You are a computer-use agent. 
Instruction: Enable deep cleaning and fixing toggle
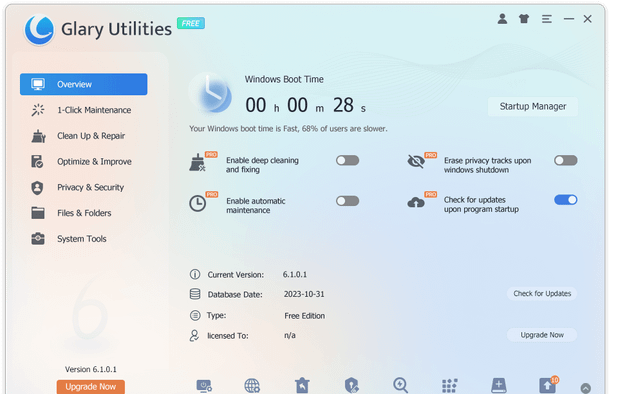347,160
